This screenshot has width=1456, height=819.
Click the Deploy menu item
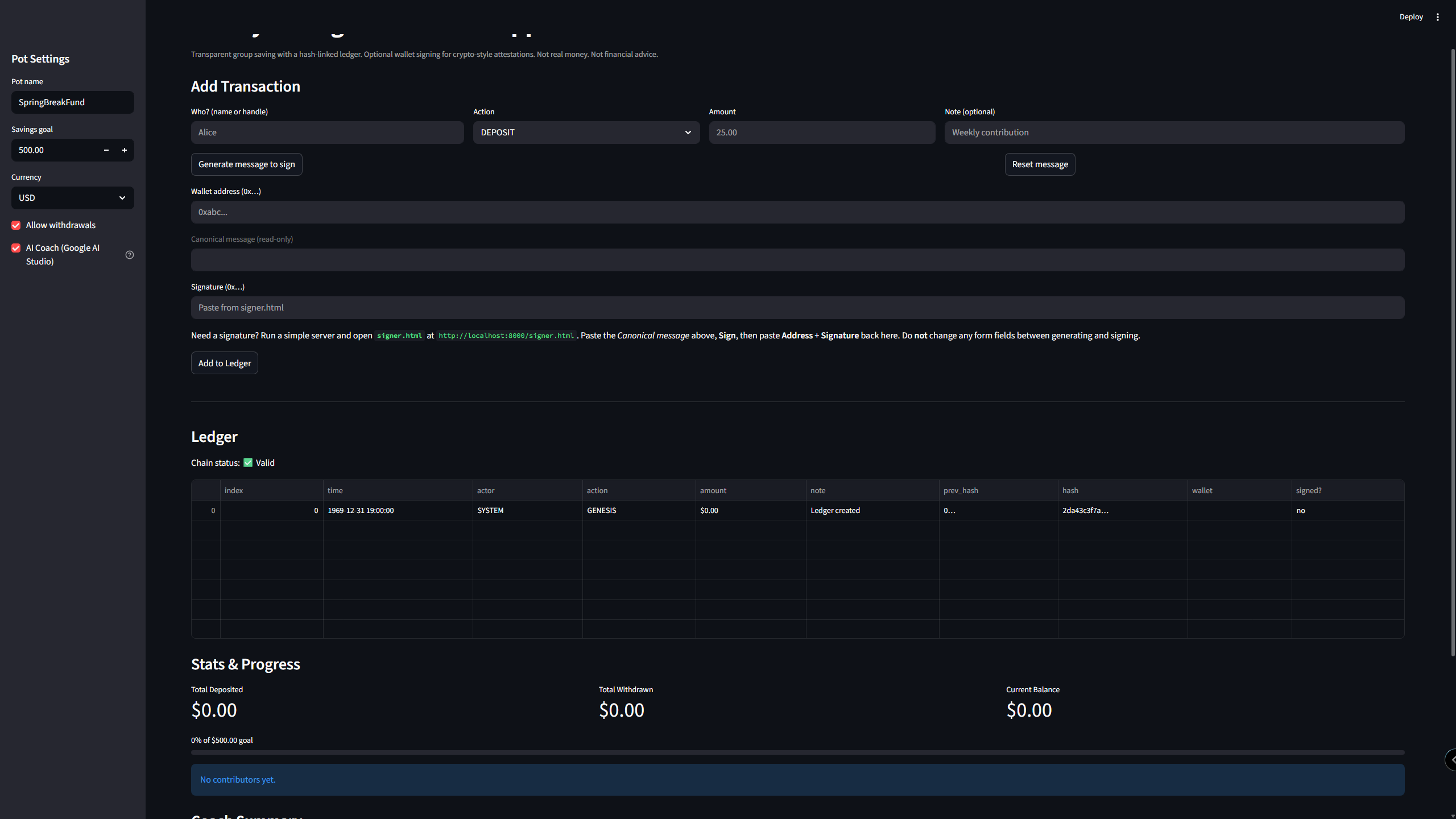tap(1410, 17)
